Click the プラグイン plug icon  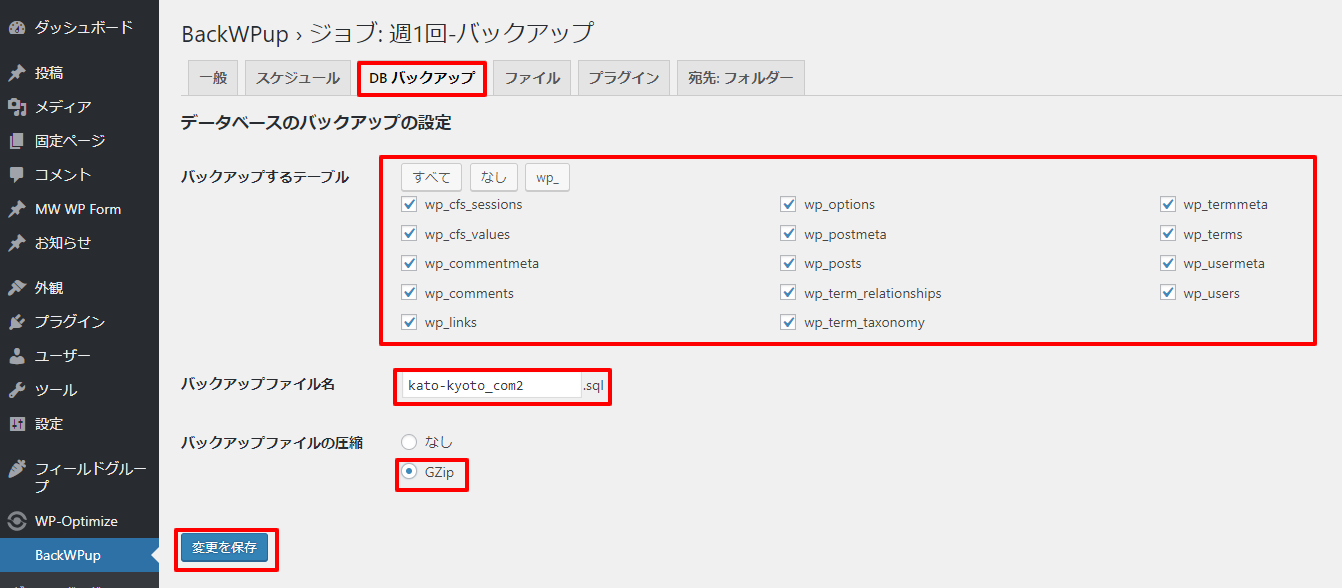click(16, 322)
